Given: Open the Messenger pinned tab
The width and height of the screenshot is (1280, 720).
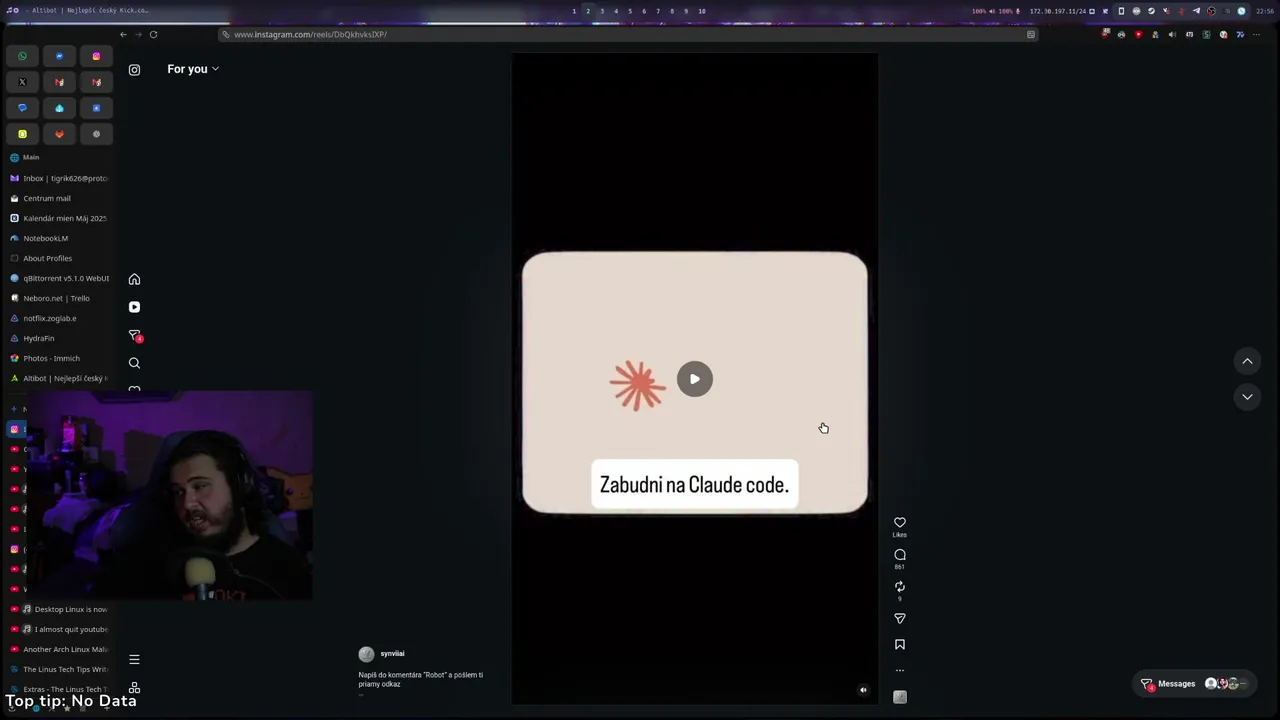Looking at the screenshot, I should tap(59, 56).
